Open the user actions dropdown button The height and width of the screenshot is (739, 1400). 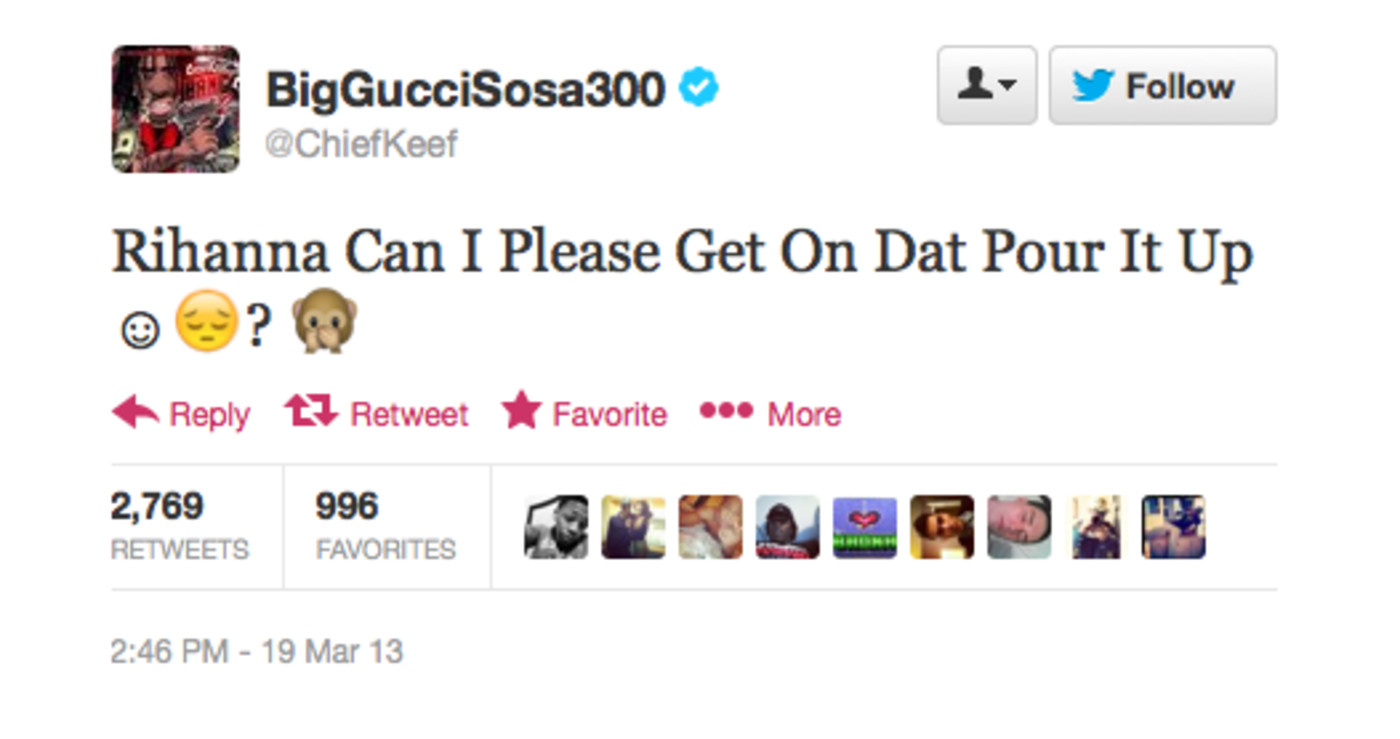[986, 86]
